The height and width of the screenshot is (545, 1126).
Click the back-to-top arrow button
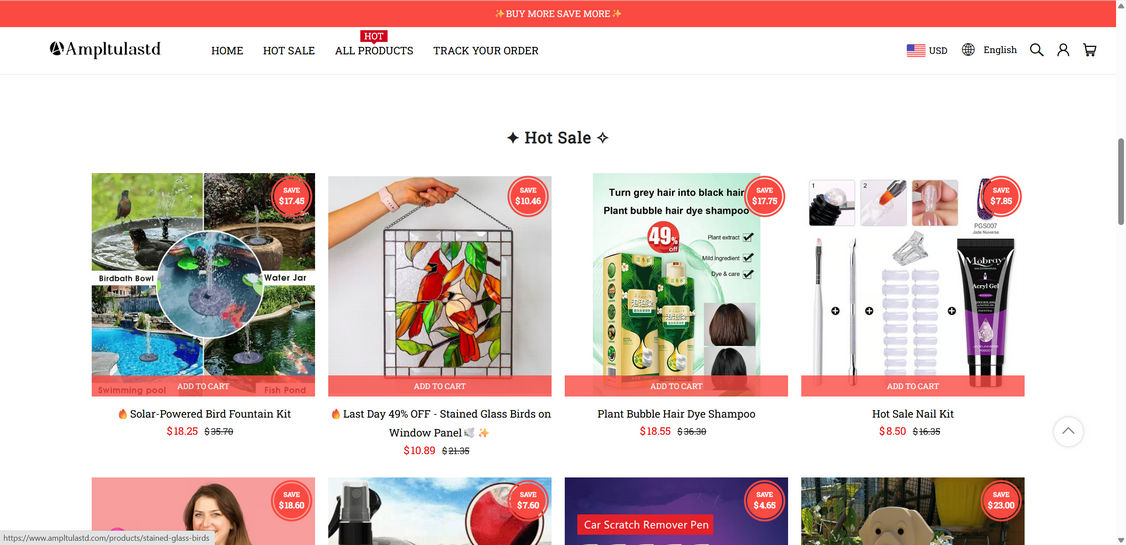(x=1068, y=431)
